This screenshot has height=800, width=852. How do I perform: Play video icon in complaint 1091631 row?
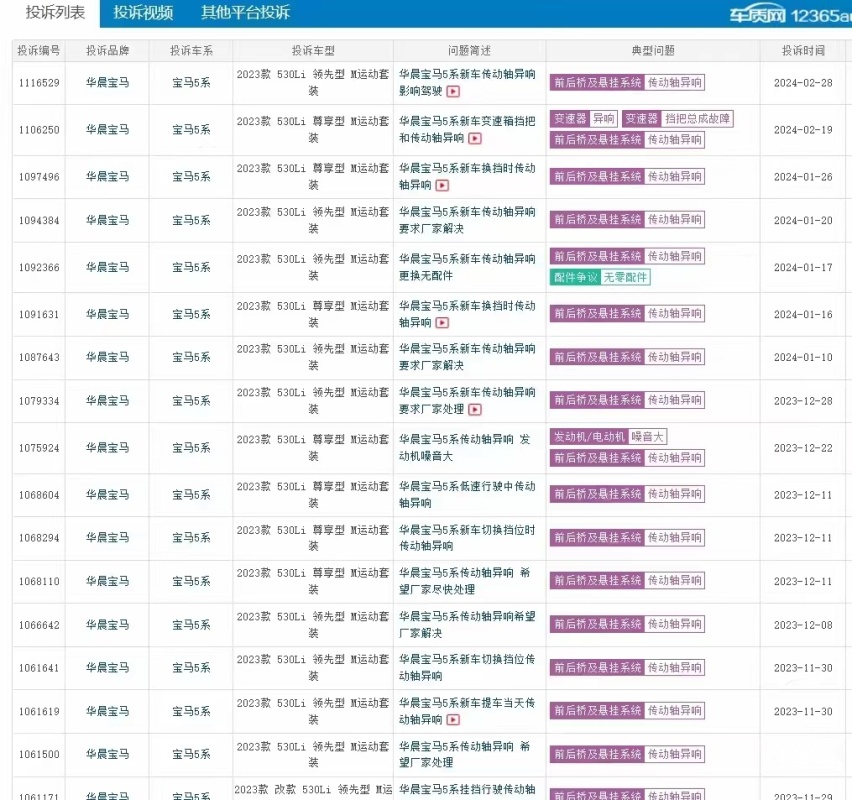coord(442,323)
